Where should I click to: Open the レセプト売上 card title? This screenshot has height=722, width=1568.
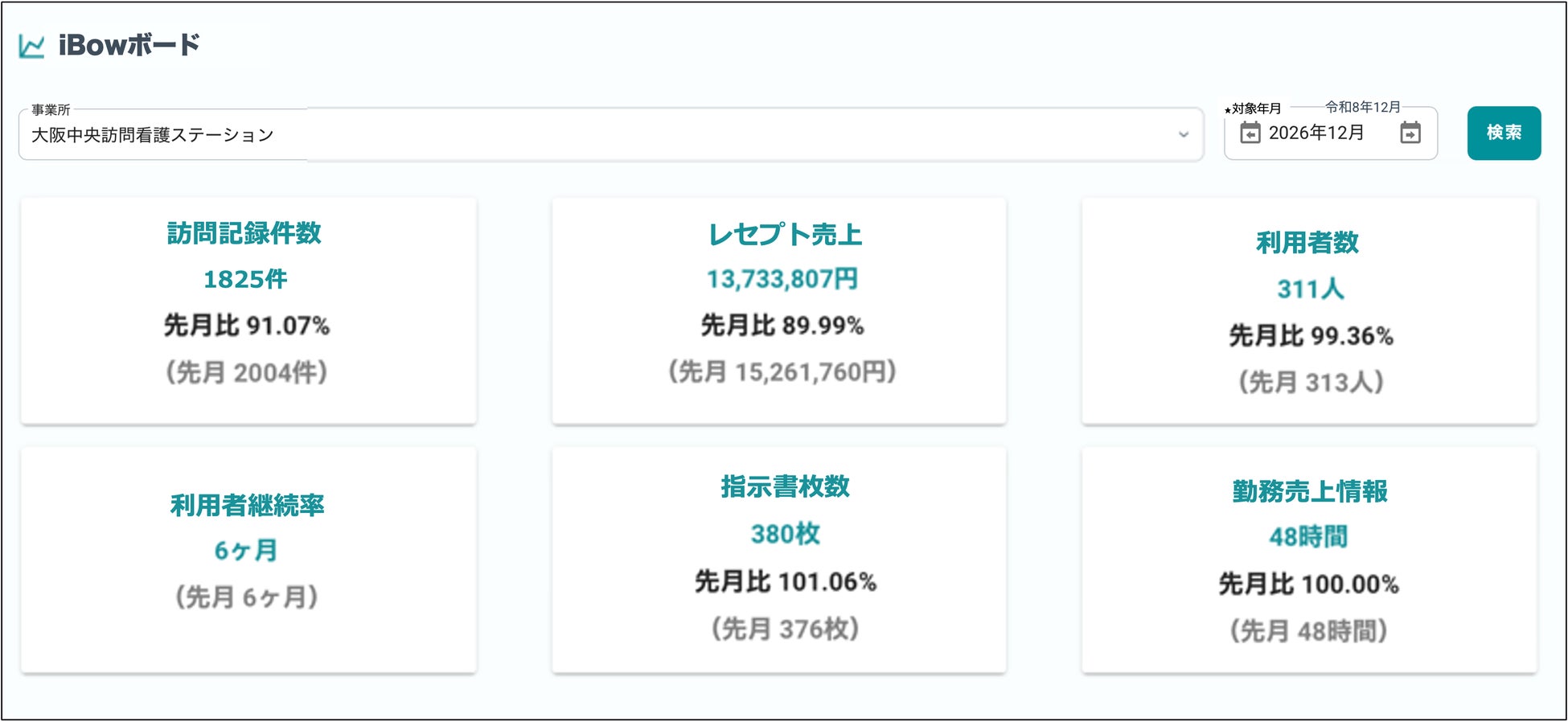[785, 234]
